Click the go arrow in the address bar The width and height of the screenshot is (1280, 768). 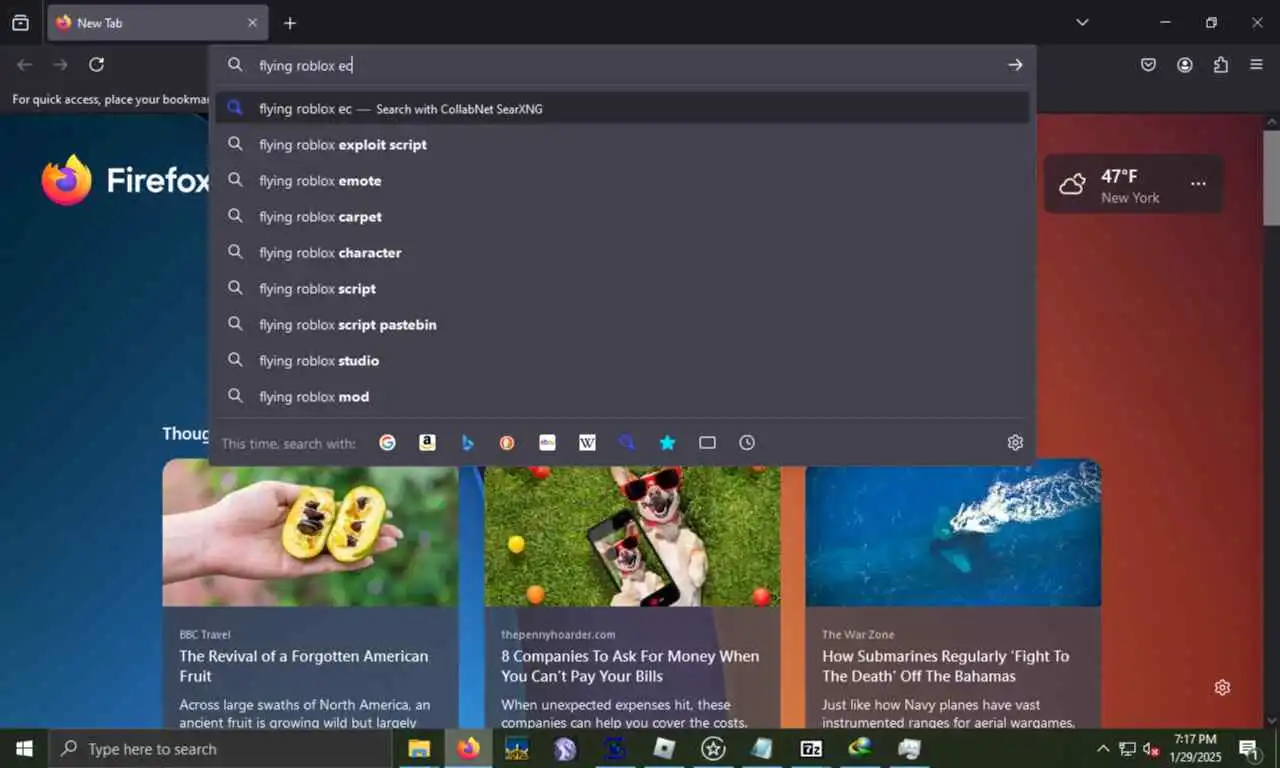tap(1015, 65)
